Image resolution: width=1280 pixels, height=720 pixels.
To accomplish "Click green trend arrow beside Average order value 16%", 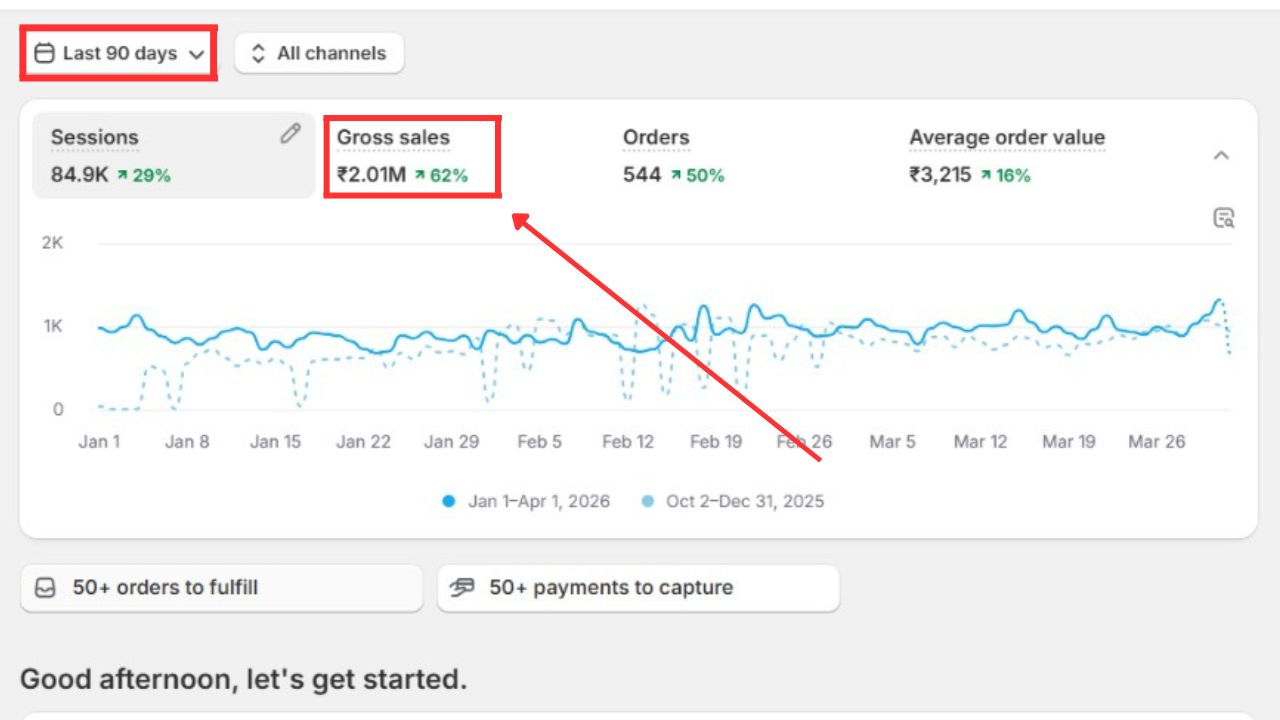I will 986,175.
